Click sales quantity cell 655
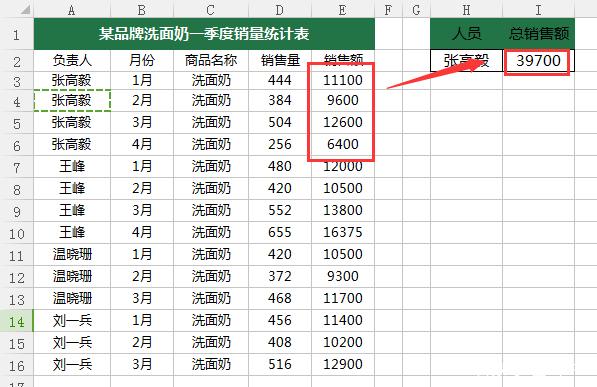The height and width of the screenshot is (387, 597). 280,232
